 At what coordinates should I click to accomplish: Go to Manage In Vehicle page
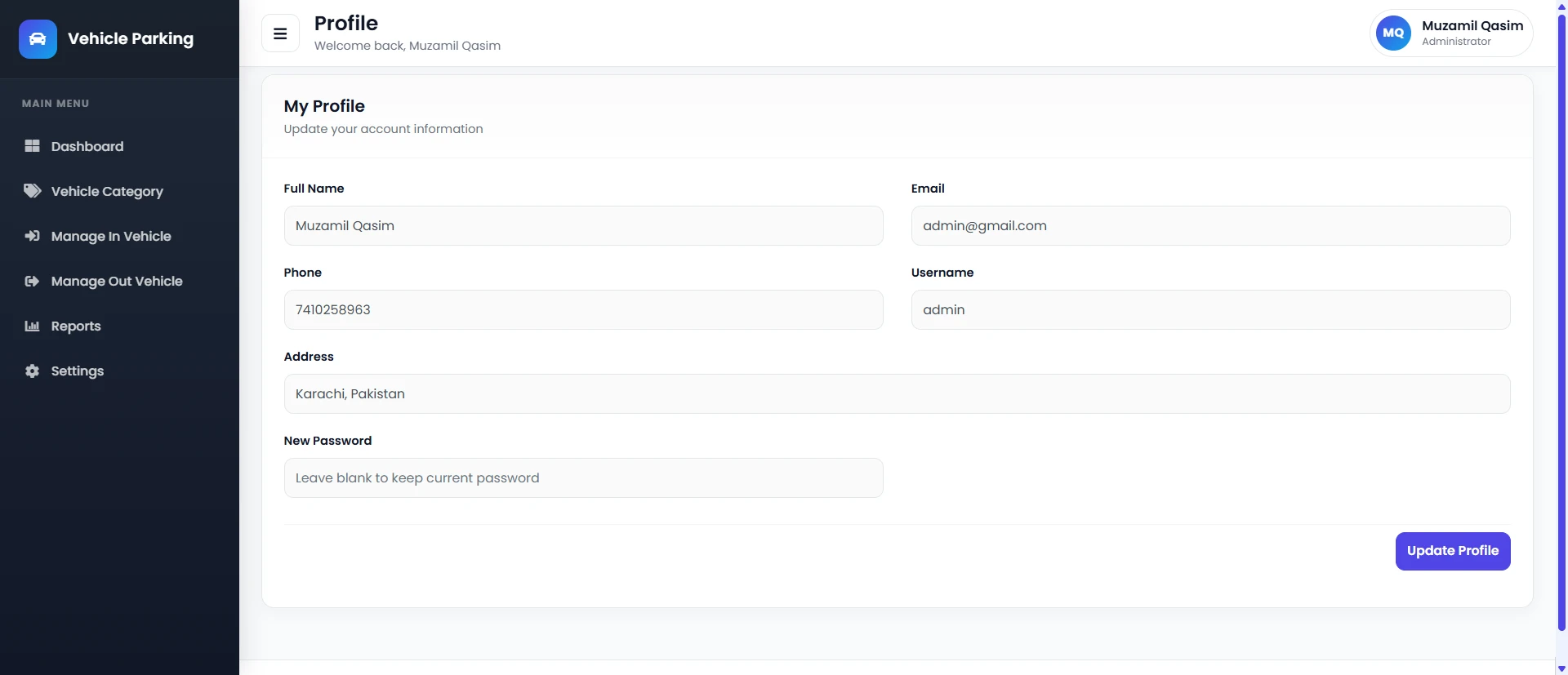point(119,236)
